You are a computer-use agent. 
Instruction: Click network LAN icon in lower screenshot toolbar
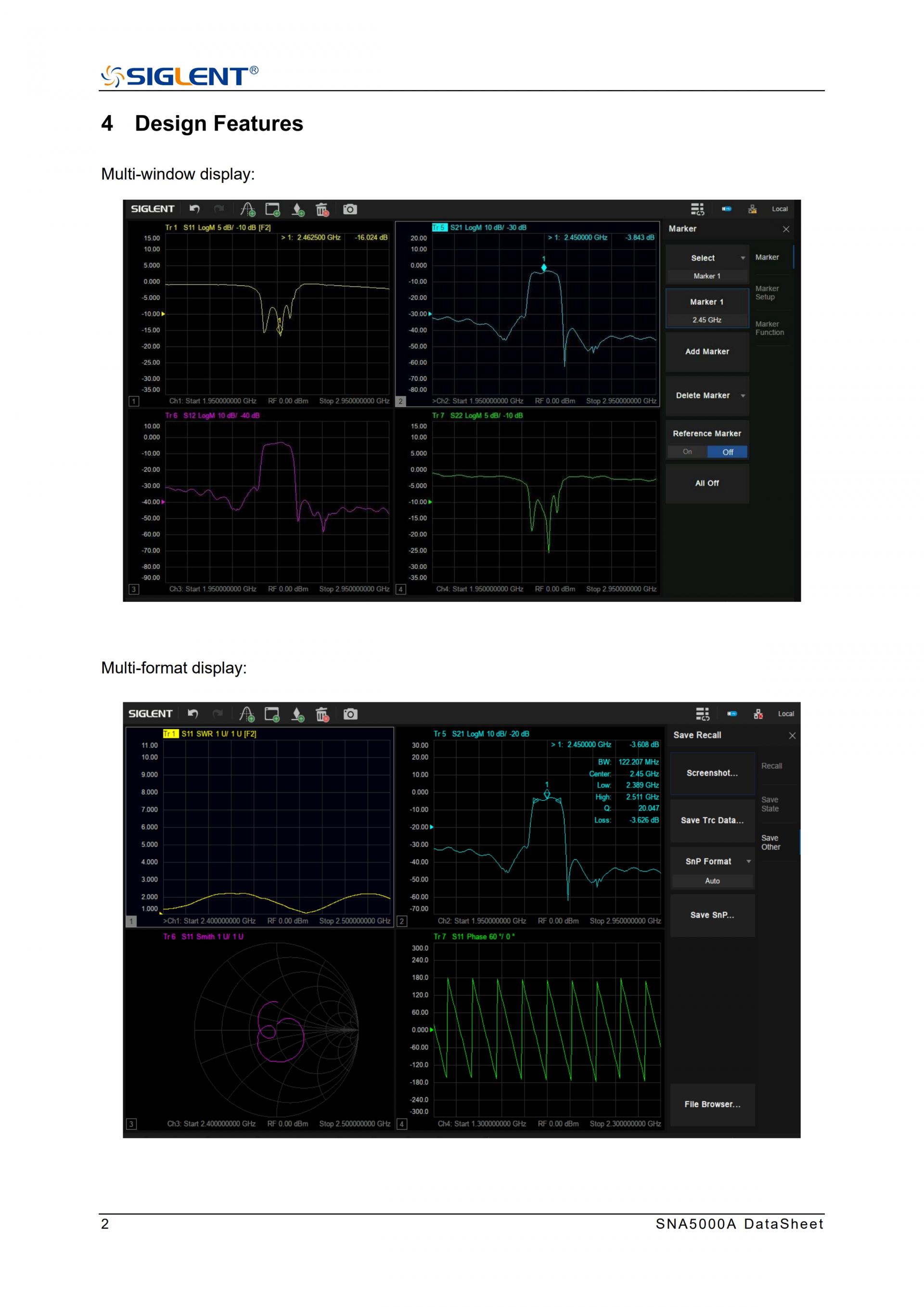pyautogui.click(x=758, y=714)
